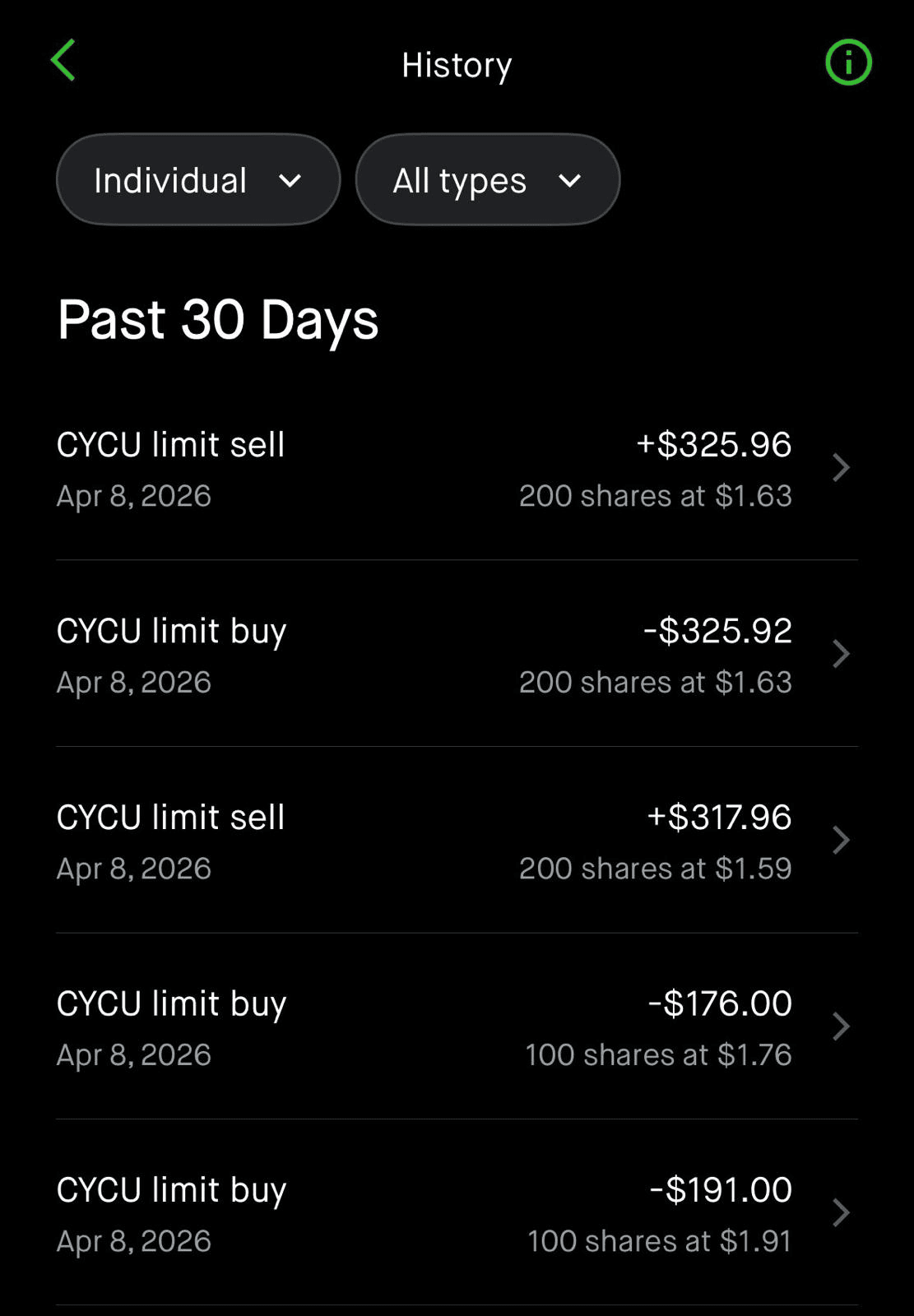
Task: Select the +$325.96 amount
Action: [713, 445]
